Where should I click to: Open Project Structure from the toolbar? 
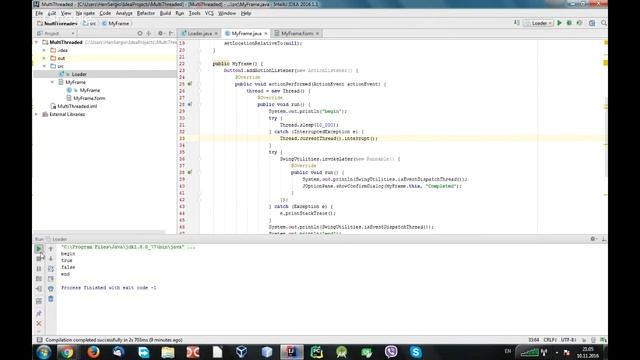click(x=592, y=23)
